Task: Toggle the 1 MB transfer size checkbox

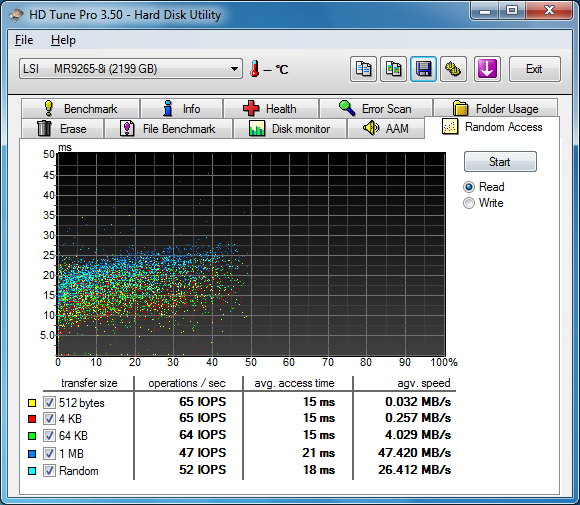Action: (49, 453)
